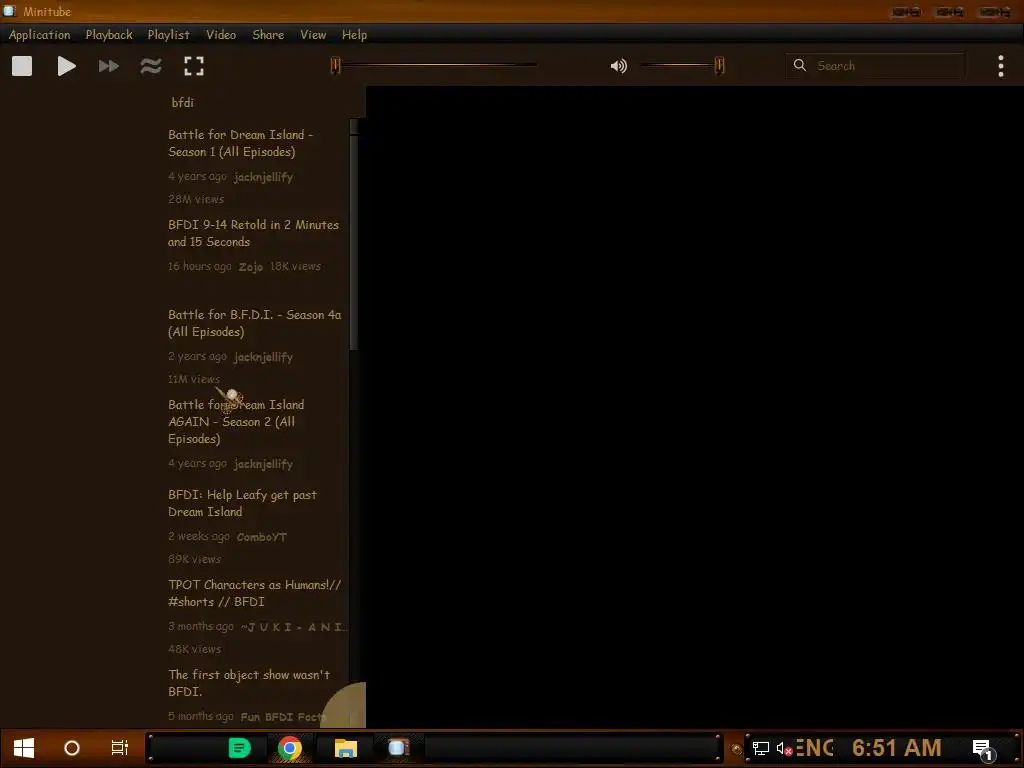The height and width of the screenshot is (768, 1024).
Task: Open the Windows Start menu
Action: [24, 748]
